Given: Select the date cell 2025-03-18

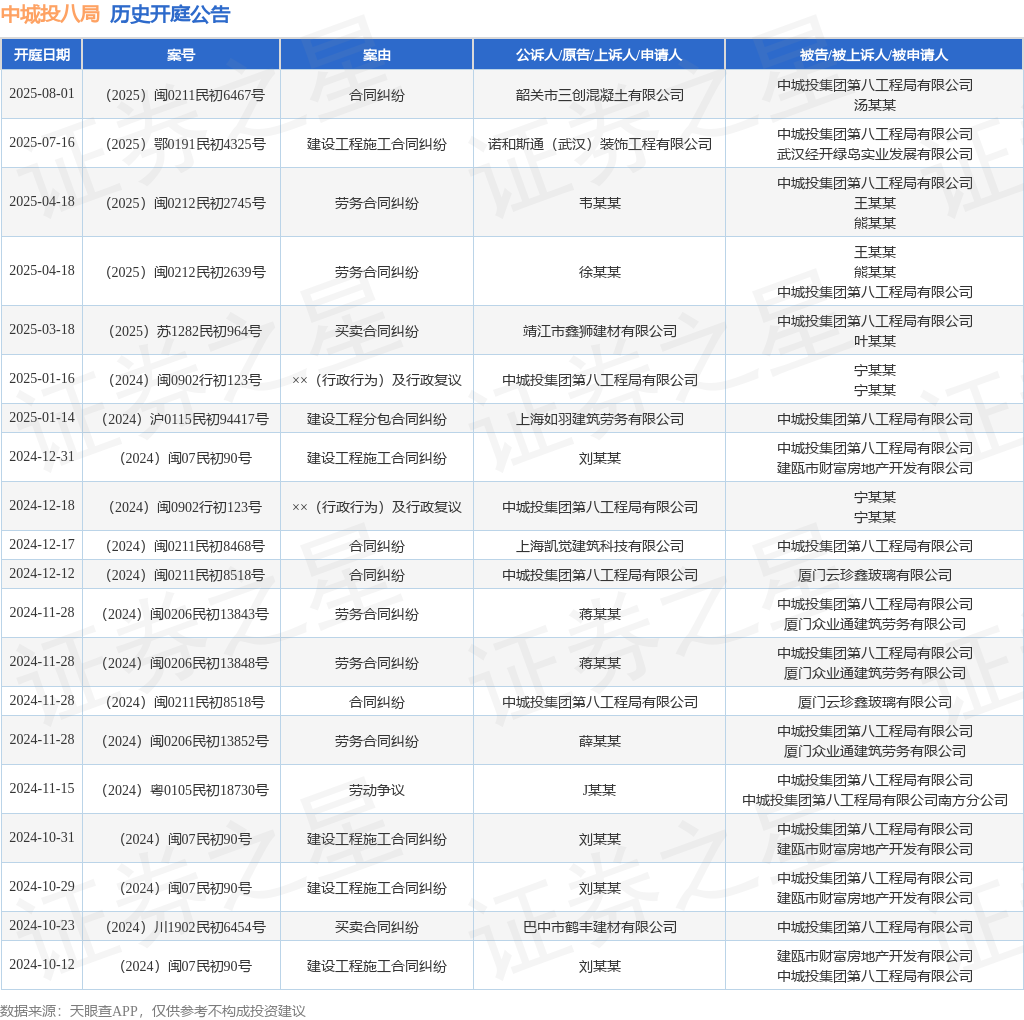Looking at the screenshot, I should 42,329.
